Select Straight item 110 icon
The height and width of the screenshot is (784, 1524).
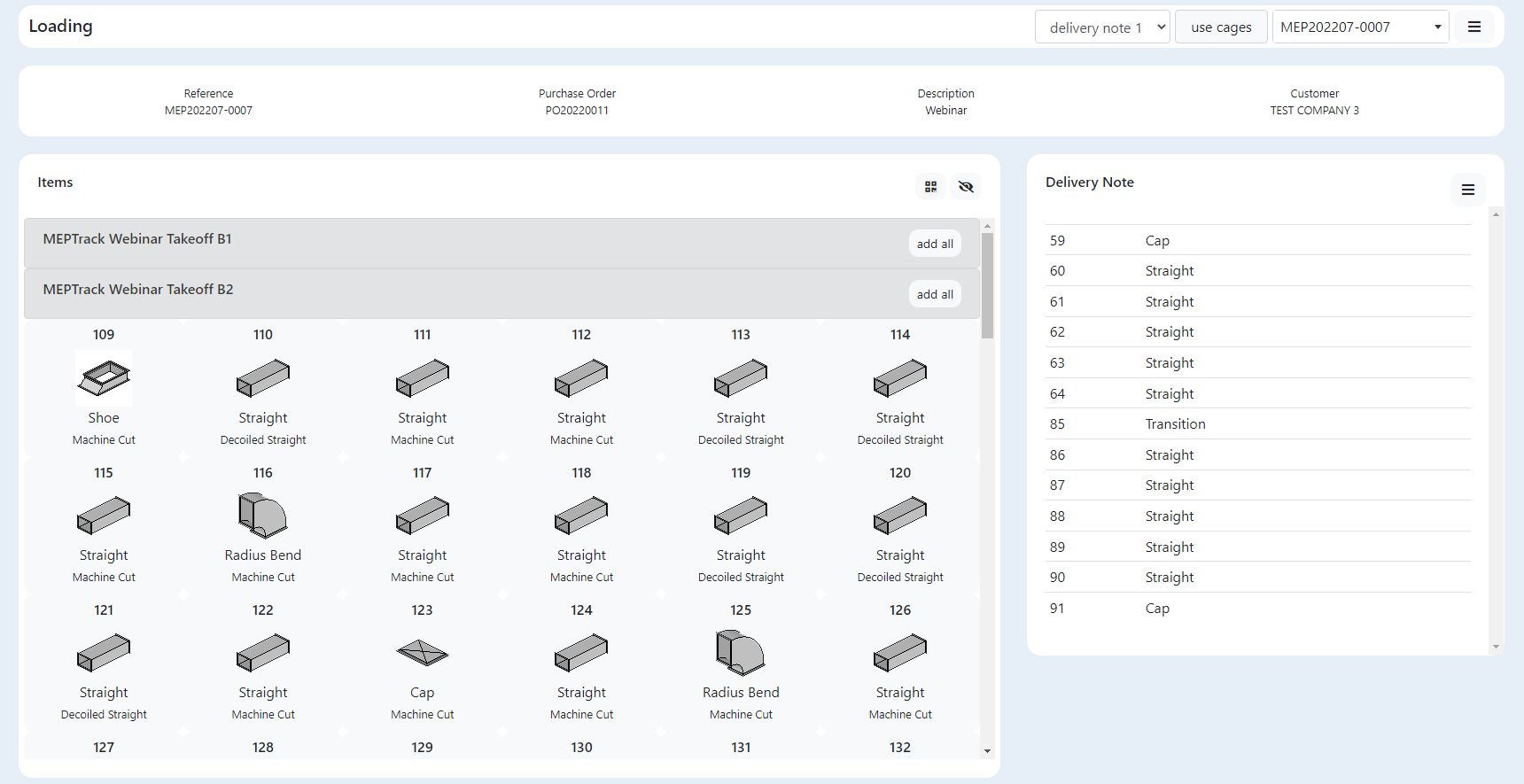tap(263, 378)
